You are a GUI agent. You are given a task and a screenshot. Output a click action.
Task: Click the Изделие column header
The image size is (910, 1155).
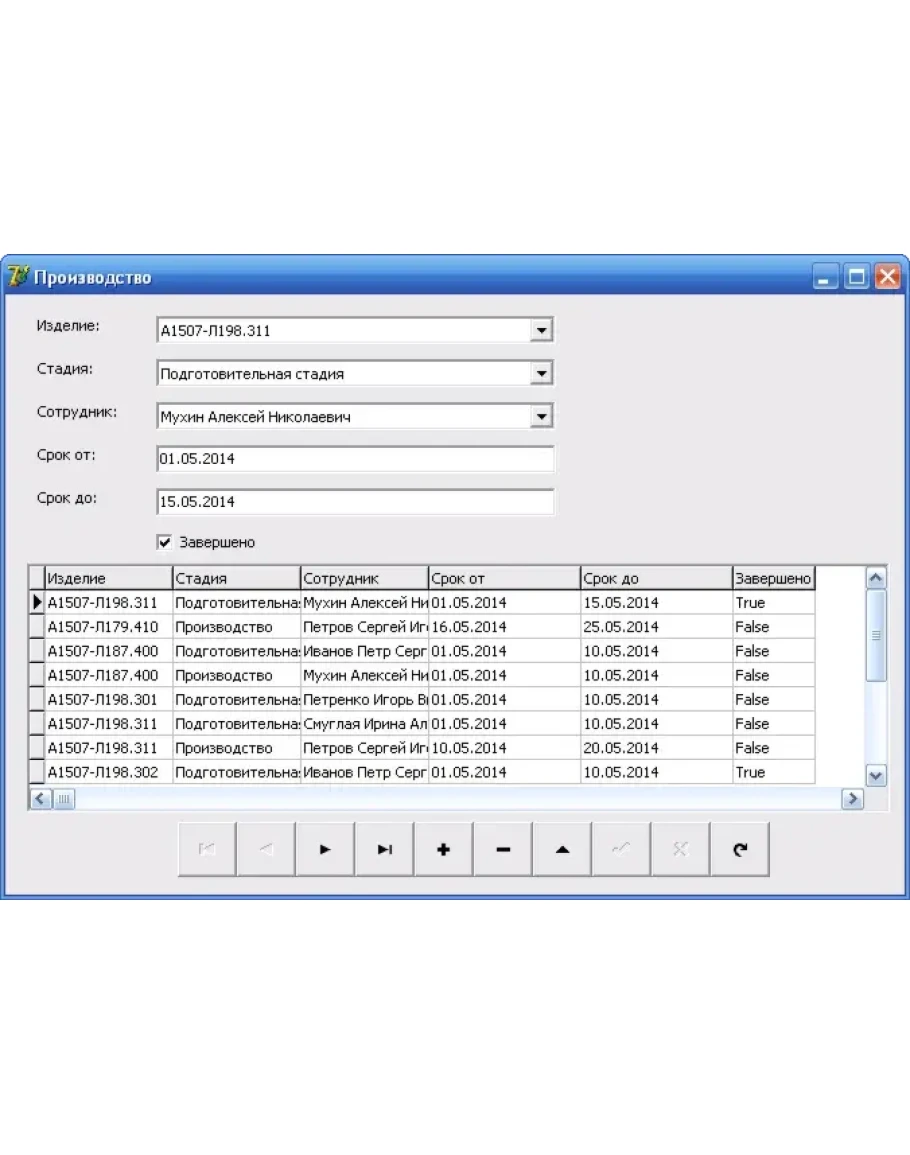(x=108, y=578)
